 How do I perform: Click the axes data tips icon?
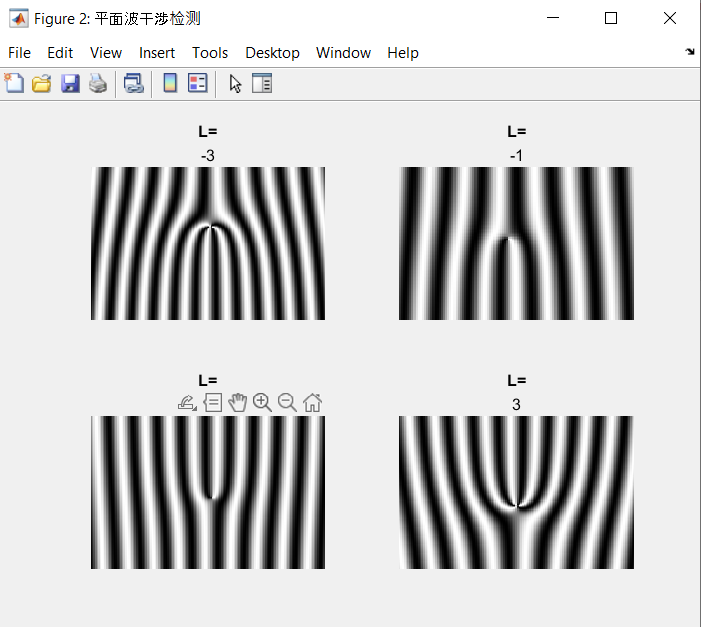pyautogui.click(x=213, y=402)
